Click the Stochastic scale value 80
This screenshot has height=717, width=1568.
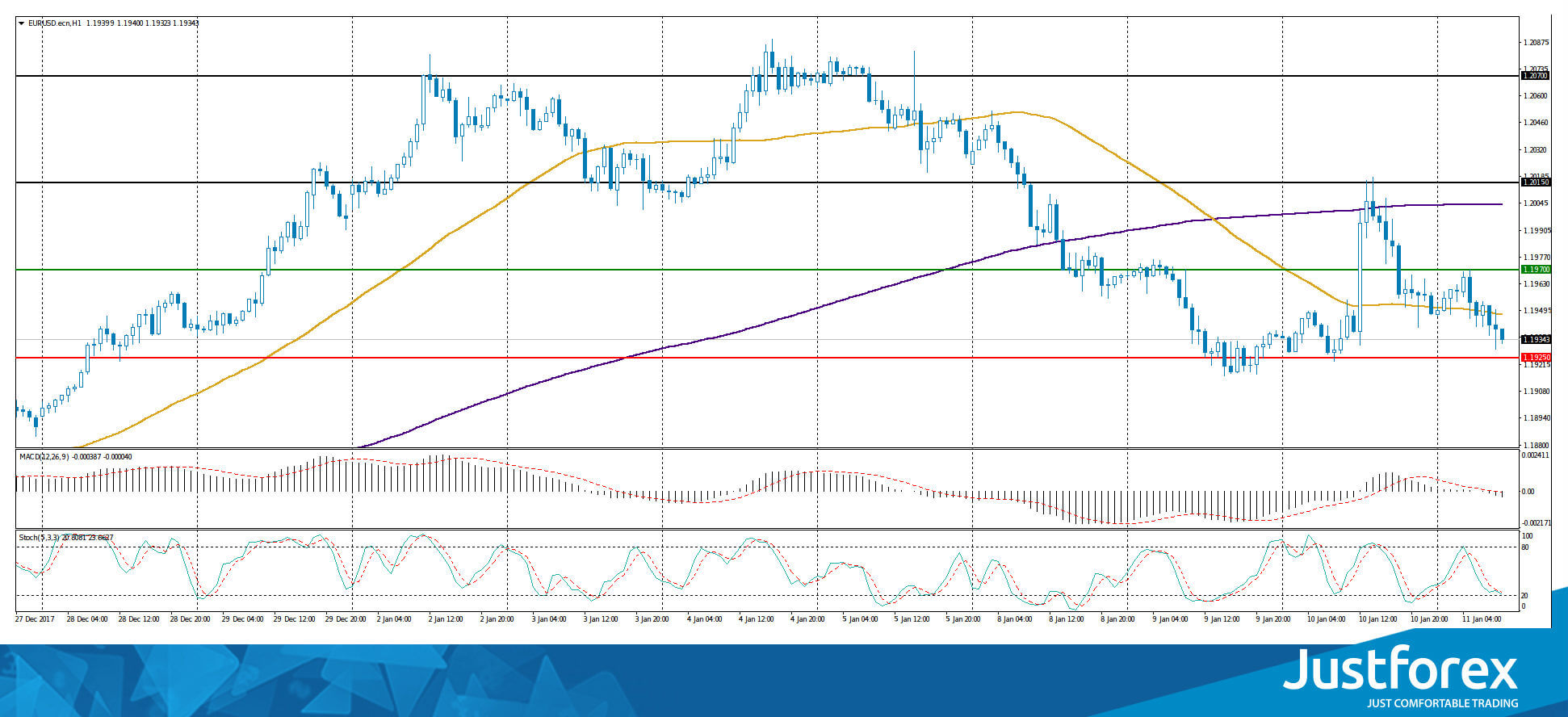pyautogui.click(x=1525, y=547)
